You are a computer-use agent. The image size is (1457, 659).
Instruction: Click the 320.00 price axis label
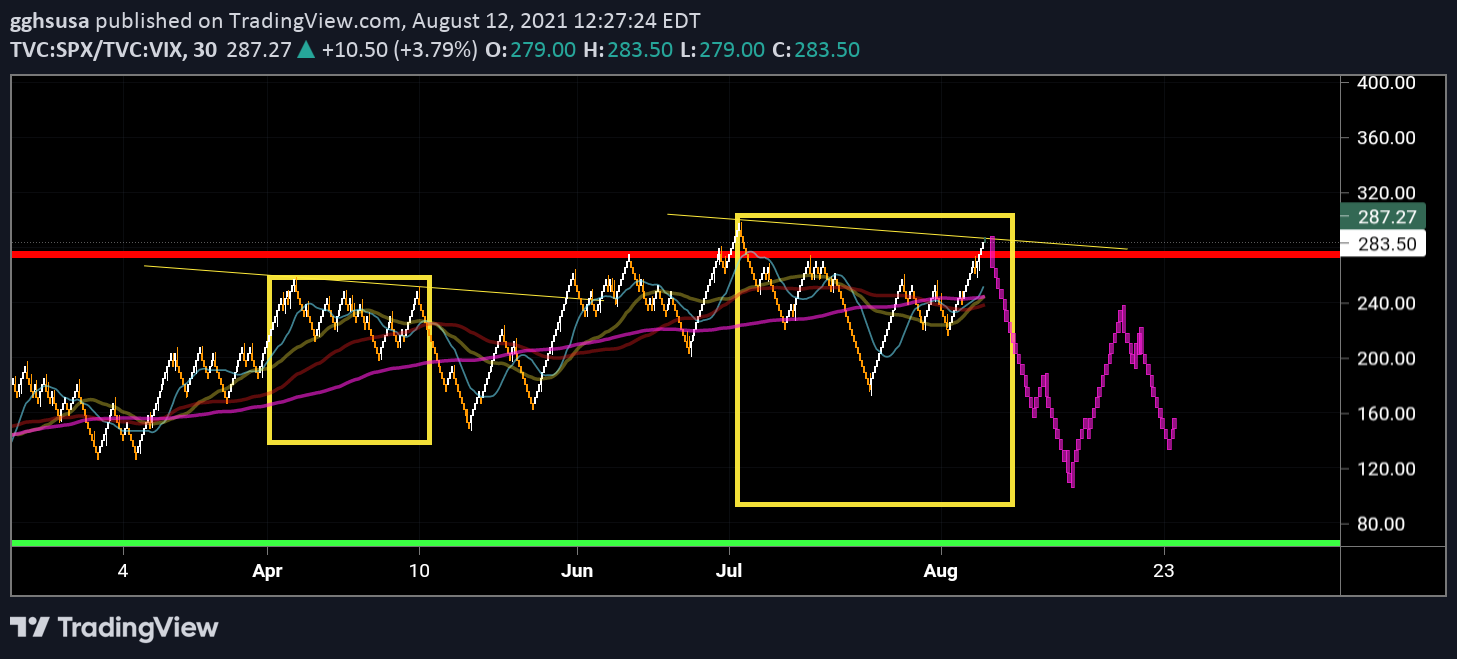coord(1386,193)
